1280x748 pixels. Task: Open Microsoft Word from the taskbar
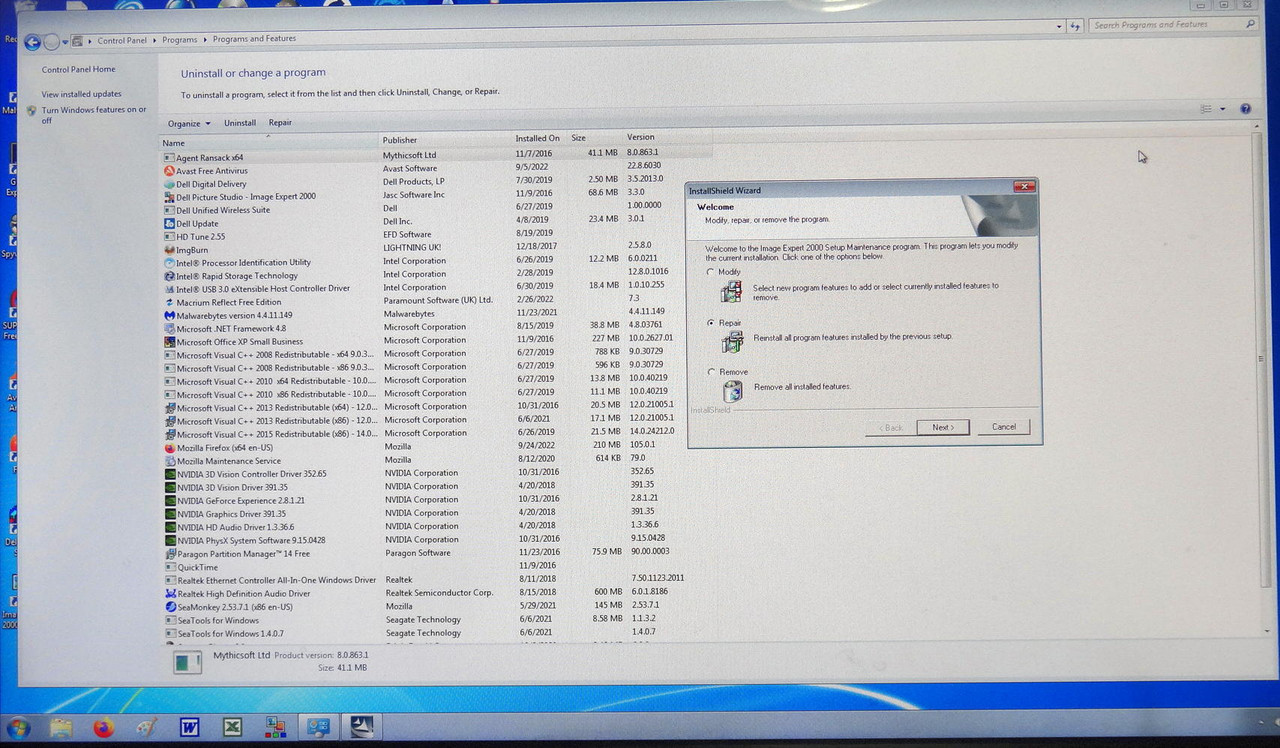tap(189, 727)
